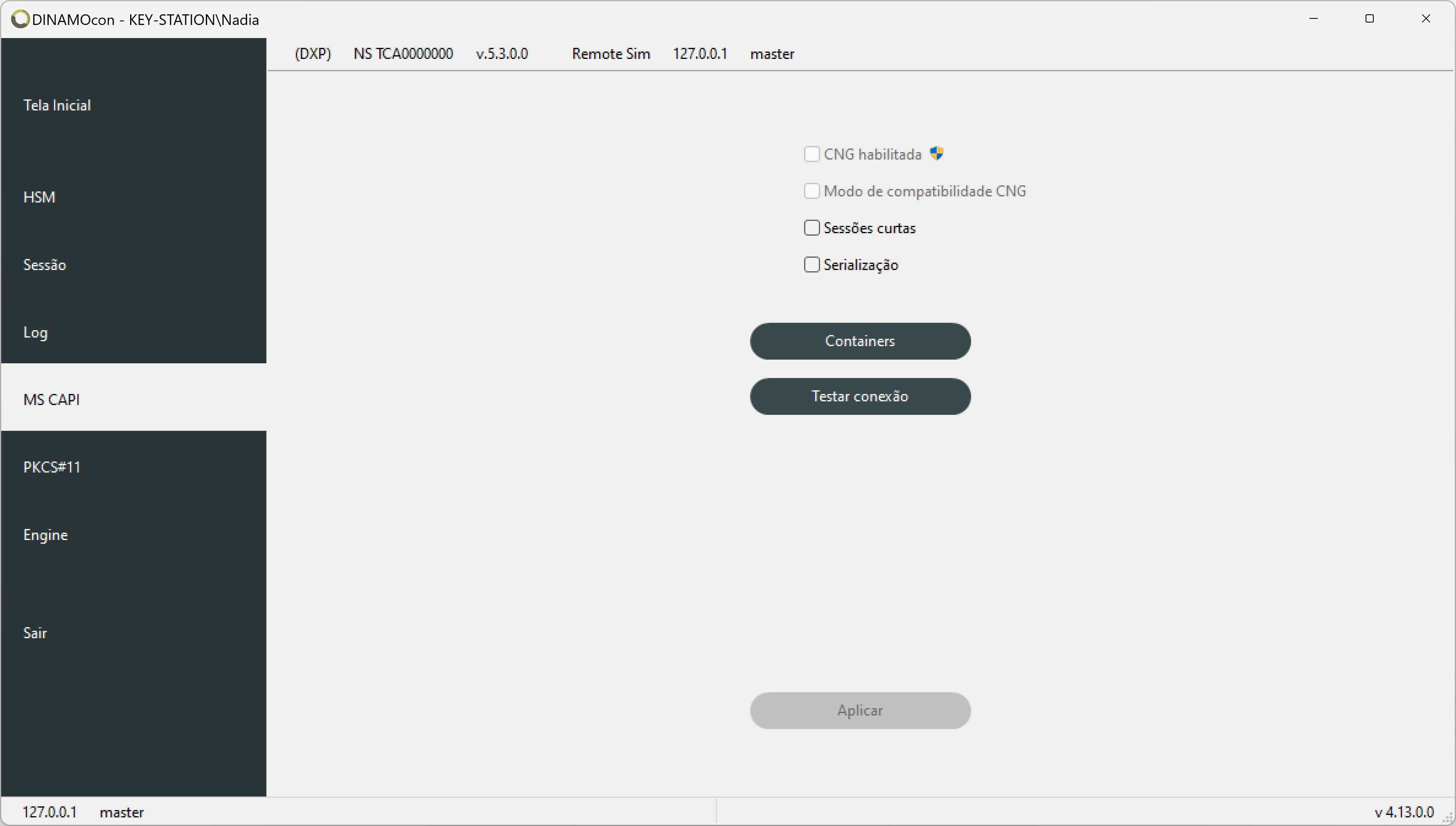Image resolution: width=1456 pixels, height=826 pixels.
Task: Click the DINAMOcon app icon in title bar
Action: [20, 19]
